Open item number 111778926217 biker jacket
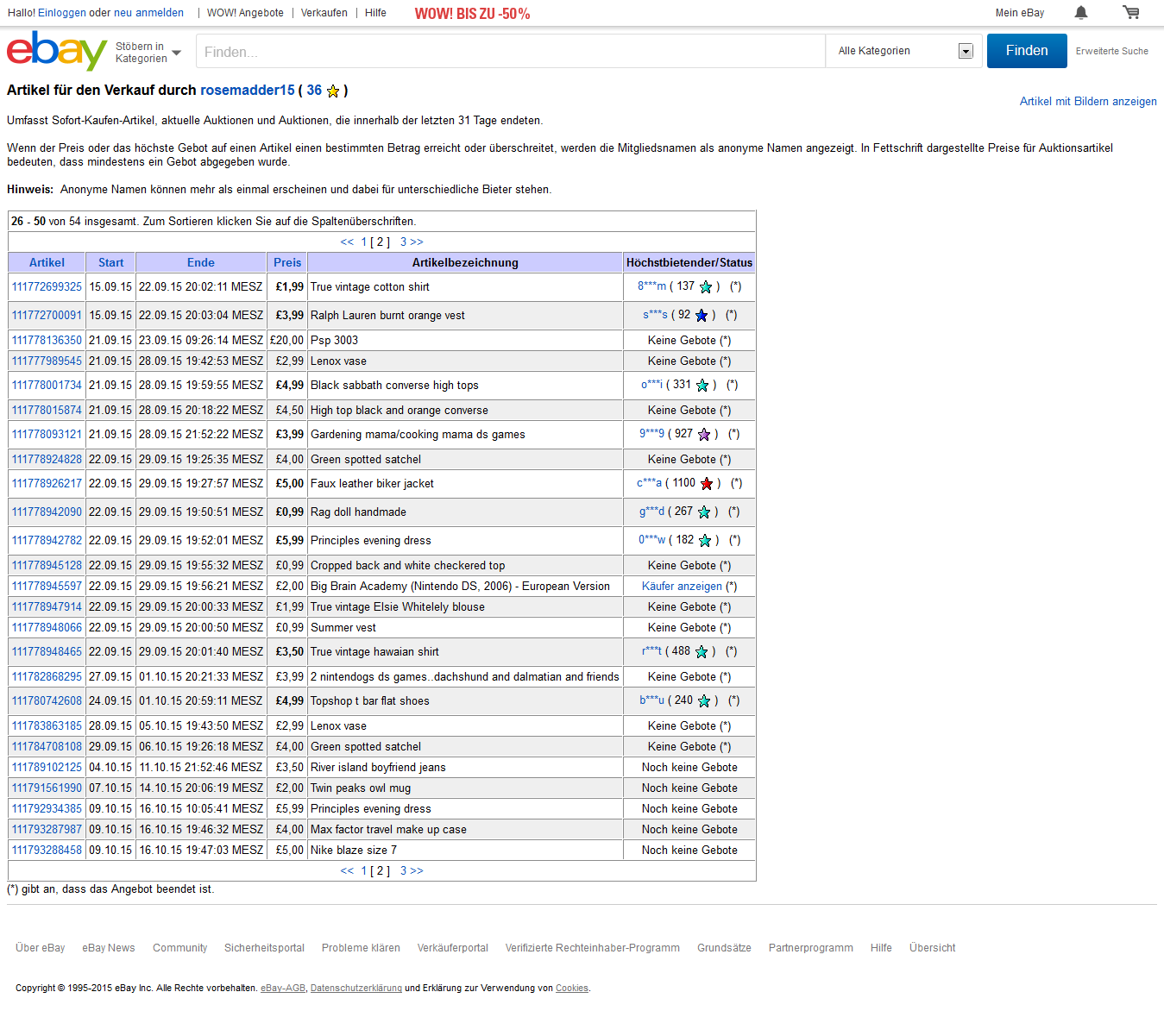The image size is (1164, 1036). pyautogui.click(x=47, y=483)
